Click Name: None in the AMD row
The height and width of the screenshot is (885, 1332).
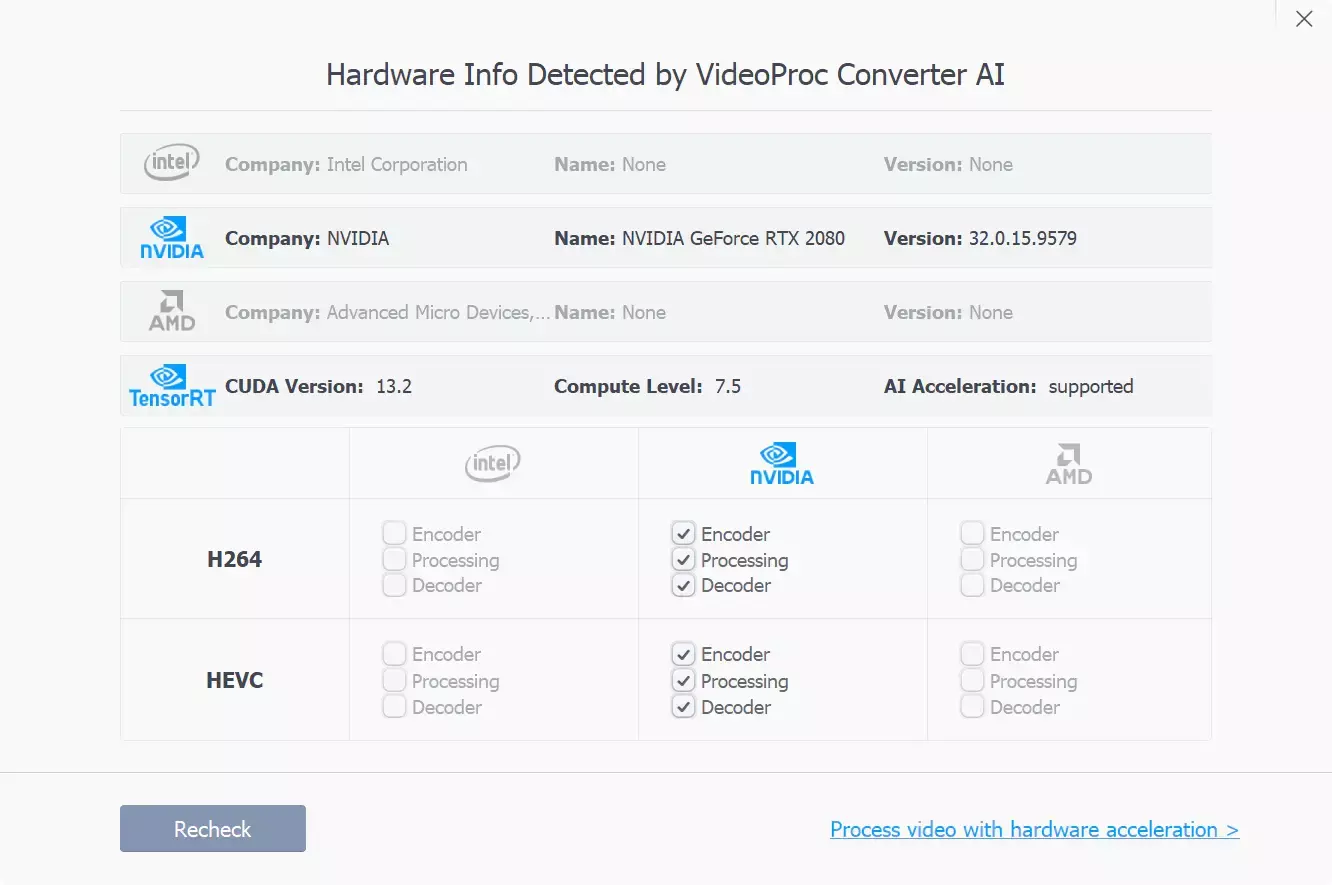(610, 312)
